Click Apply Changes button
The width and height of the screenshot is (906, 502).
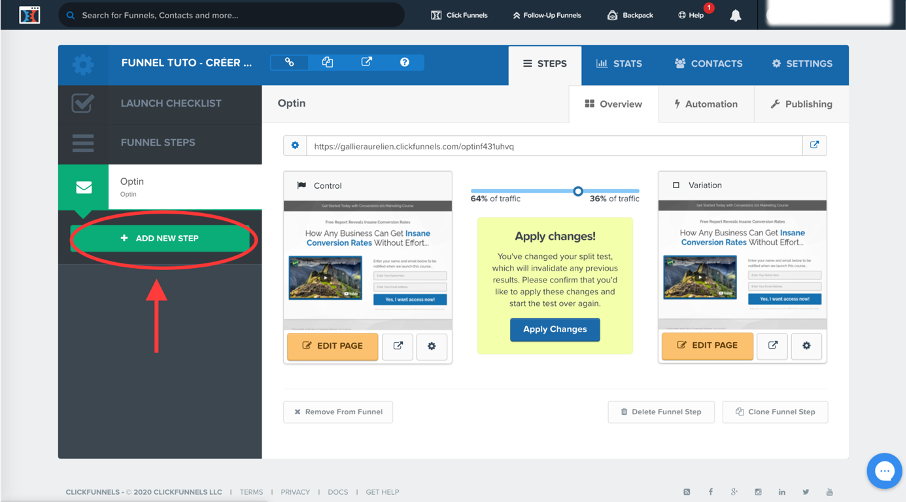tap(555, 329)
